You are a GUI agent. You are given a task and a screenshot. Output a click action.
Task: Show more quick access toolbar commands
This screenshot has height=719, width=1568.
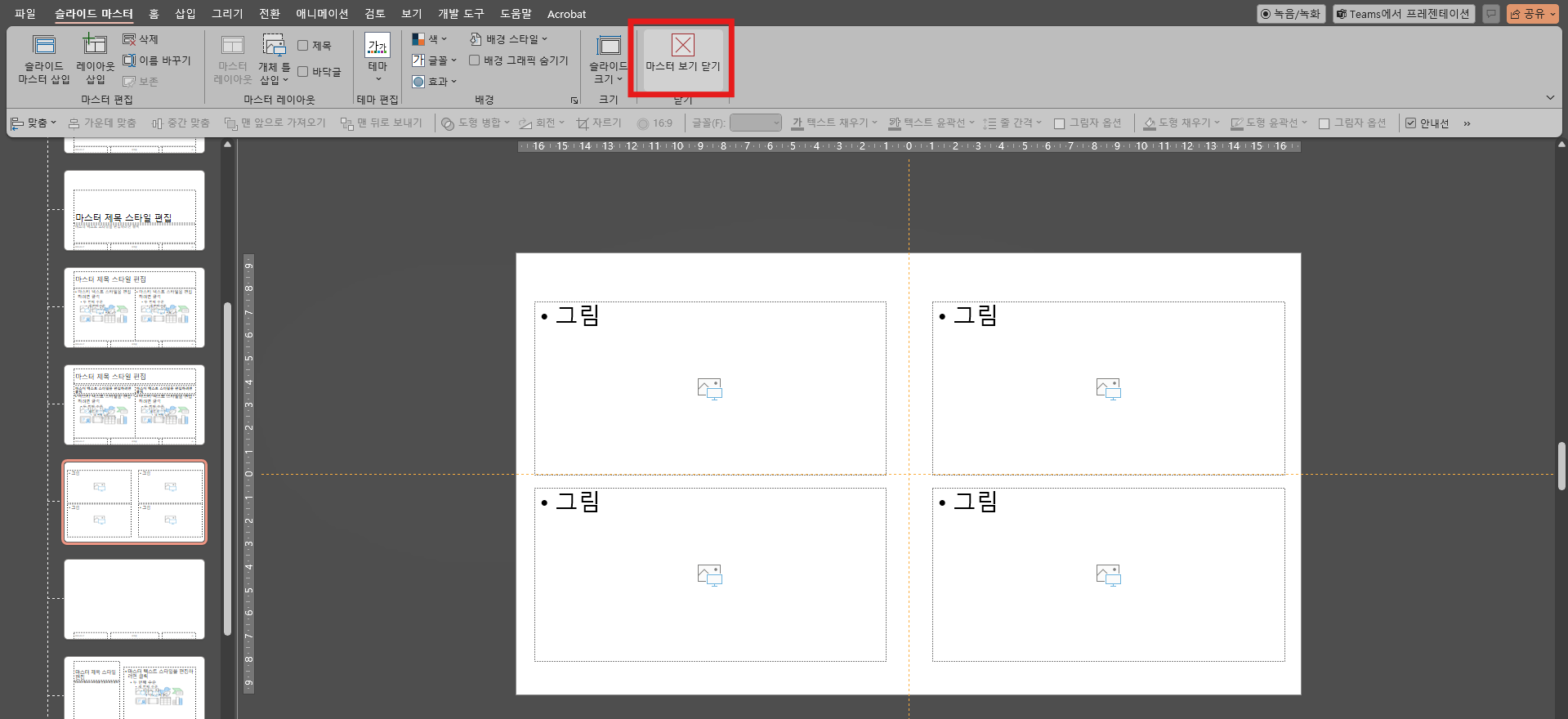tap(1467, 123)
